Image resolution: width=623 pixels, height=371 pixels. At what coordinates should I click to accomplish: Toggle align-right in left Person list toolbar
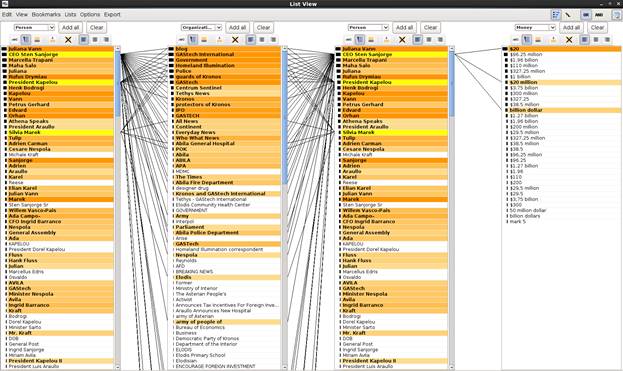coord(106,39)
